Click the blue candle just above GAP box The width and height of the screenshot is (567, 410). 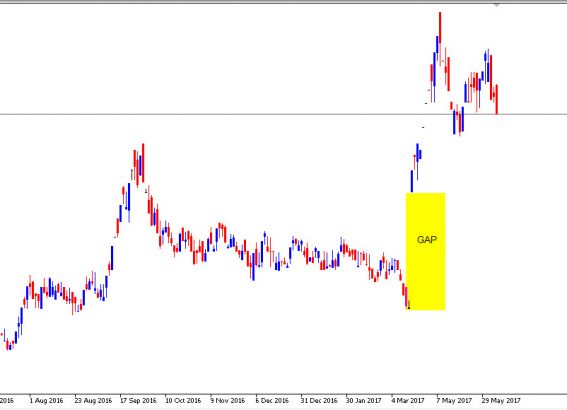[412, 181]
